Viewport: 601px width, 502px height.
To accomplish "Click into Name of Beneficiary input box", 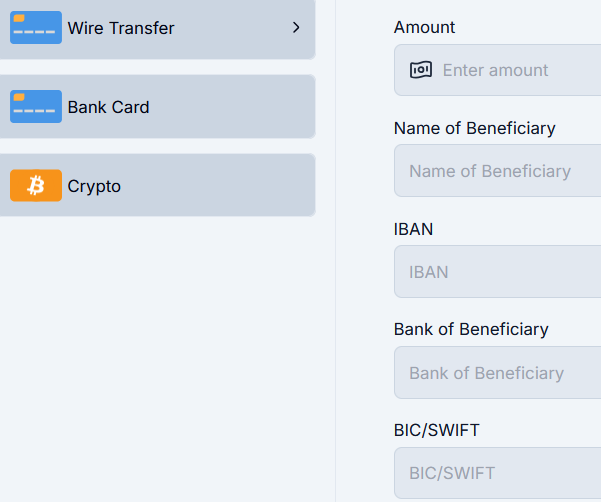I will pyautogui.click(x=500, y=171).
